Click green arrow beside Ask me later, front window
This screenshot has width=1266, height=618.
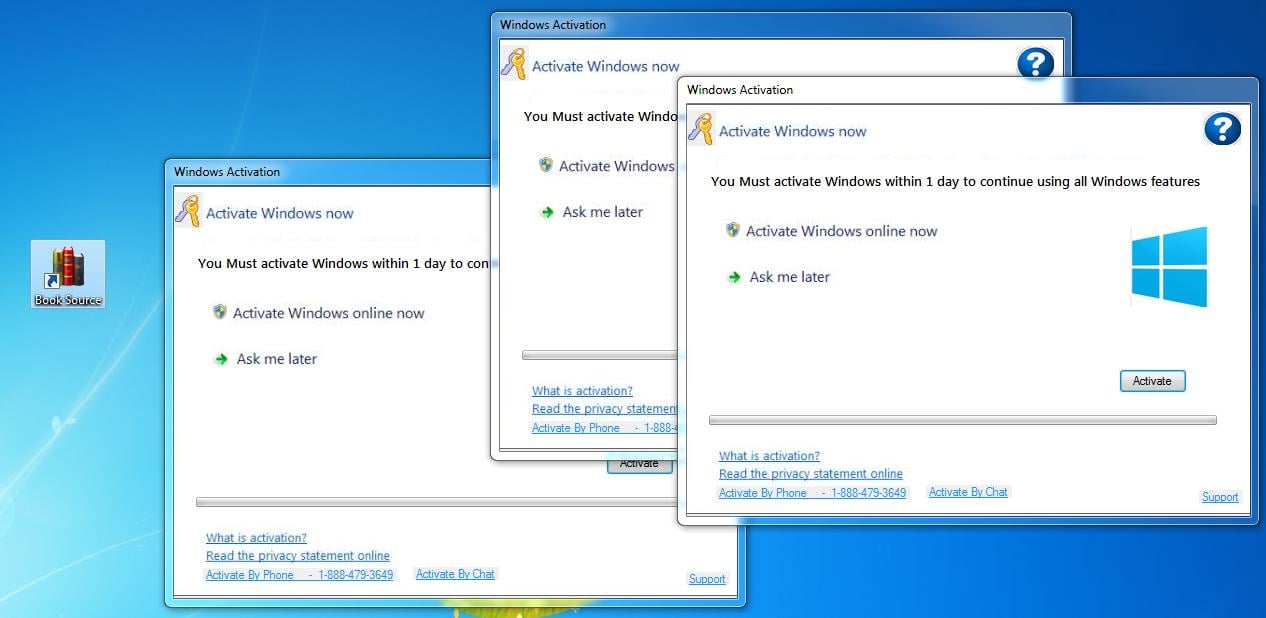tap(734, 277)
